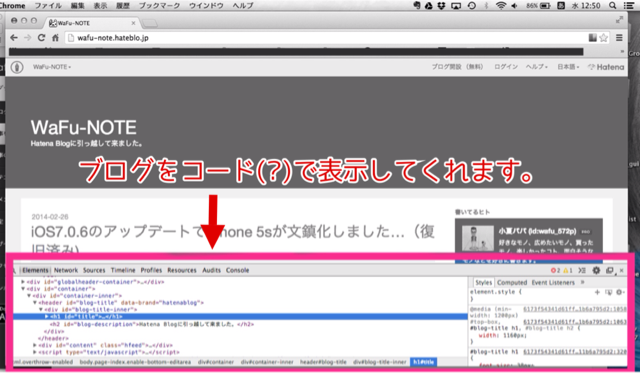640x373 pixels.
Task: Switch to the Console tab in DevTools
Action: click(x=238, y=270)
